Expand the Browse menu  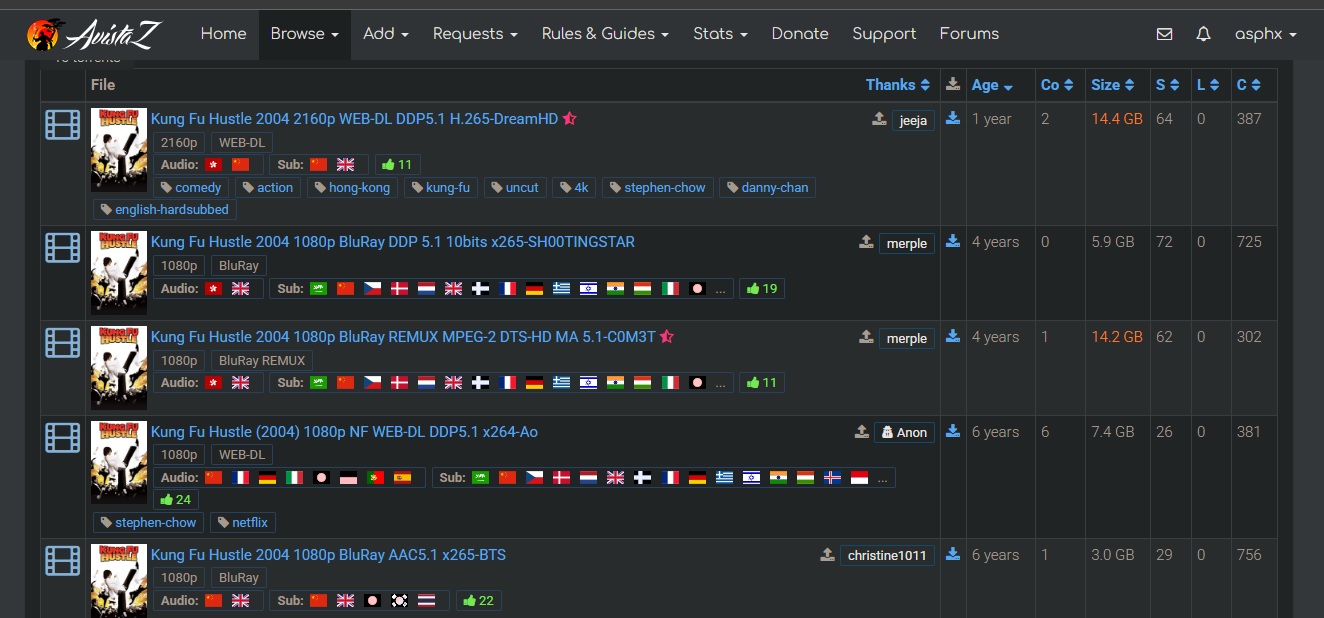pyautogui.click(x=304, y=34)
